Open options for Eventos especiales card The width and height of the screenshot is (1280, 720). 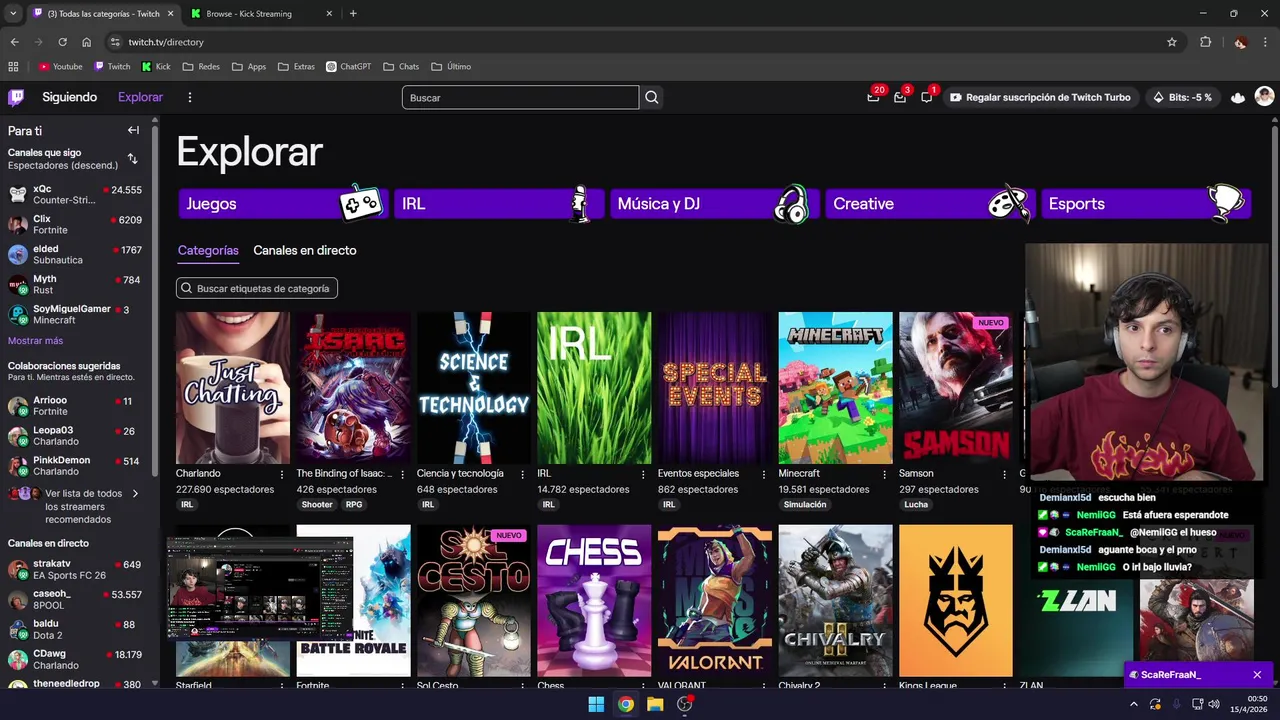pos(764,474)
